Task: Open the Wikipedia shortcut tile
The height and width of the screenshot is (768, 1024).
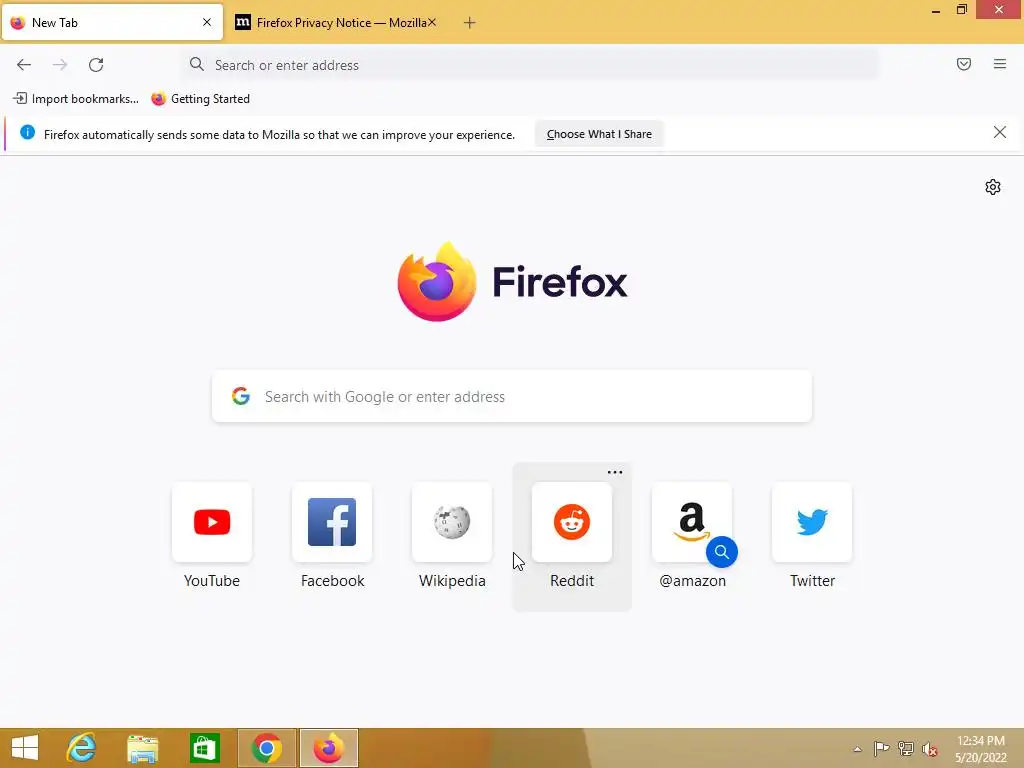Action: (x=452, y=522)
